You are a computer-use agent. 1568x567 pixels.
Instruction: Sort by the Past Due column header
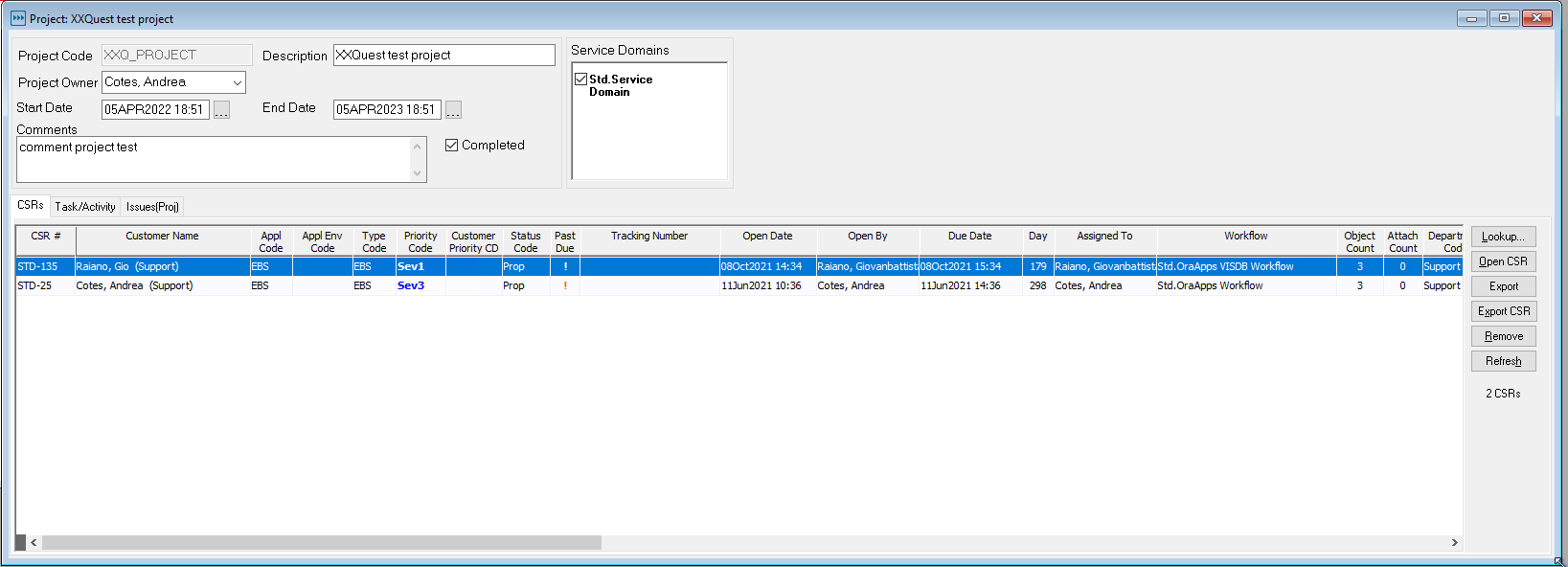pos(565,241)
